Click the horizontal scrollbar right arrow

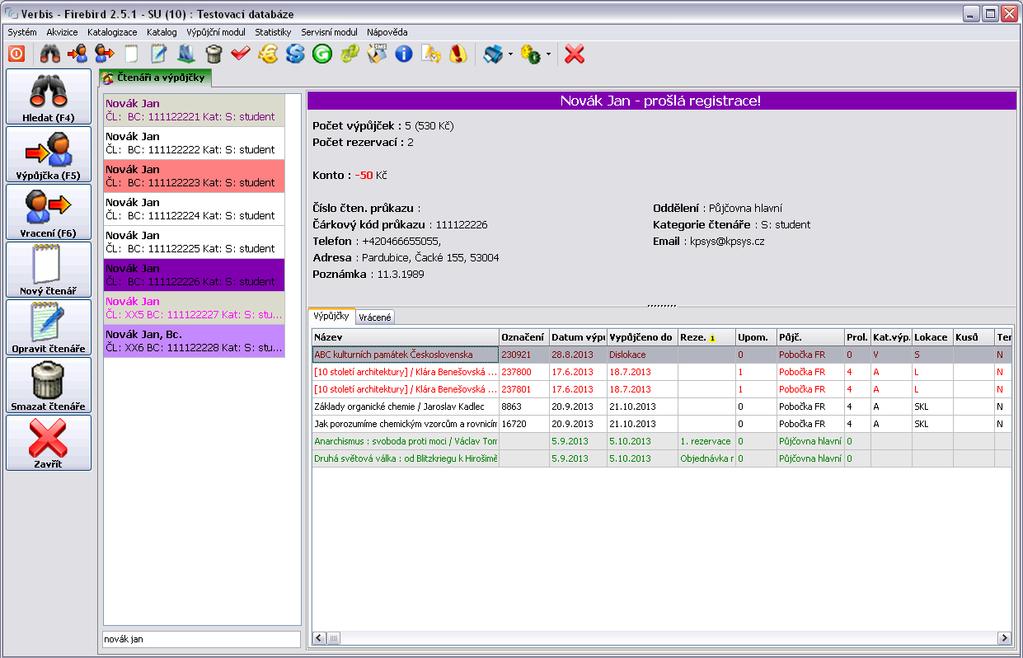click(x=1005, y=638)
